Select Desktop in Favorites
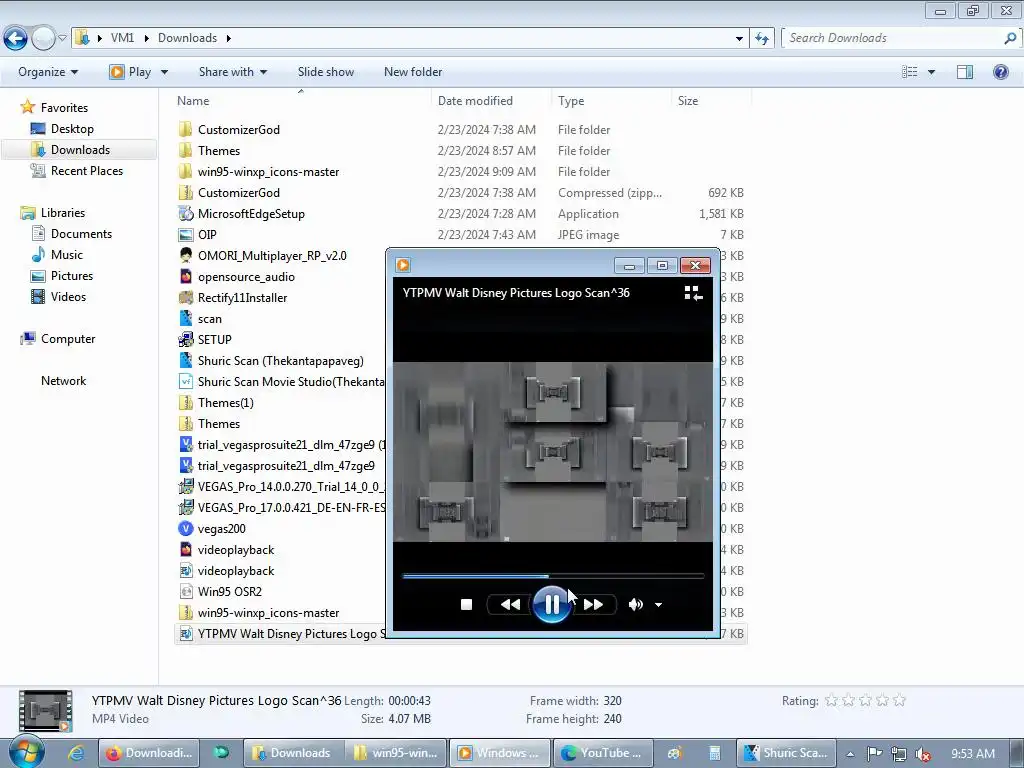 (x=72, y=129)
